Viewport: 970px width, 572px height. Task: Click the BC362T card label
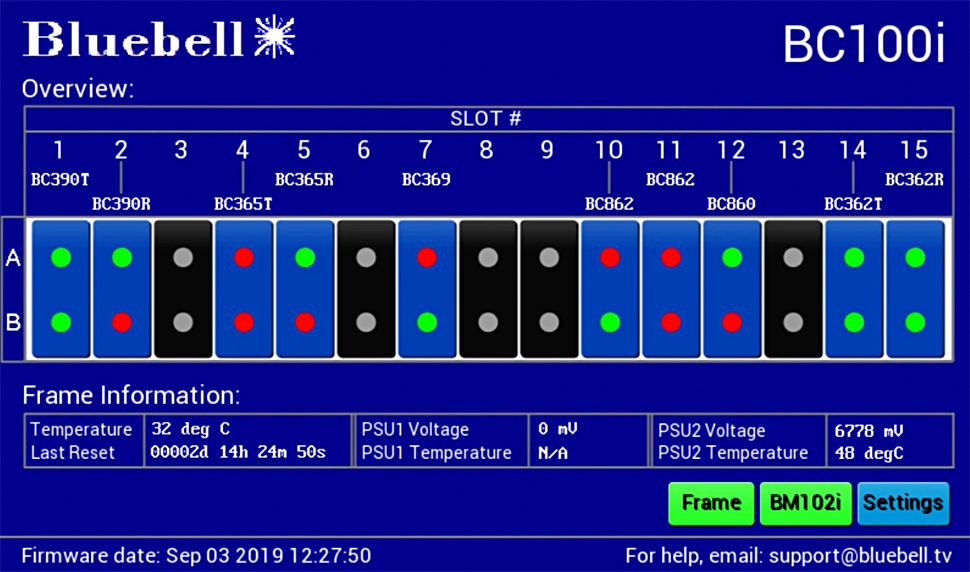[853, 204]
